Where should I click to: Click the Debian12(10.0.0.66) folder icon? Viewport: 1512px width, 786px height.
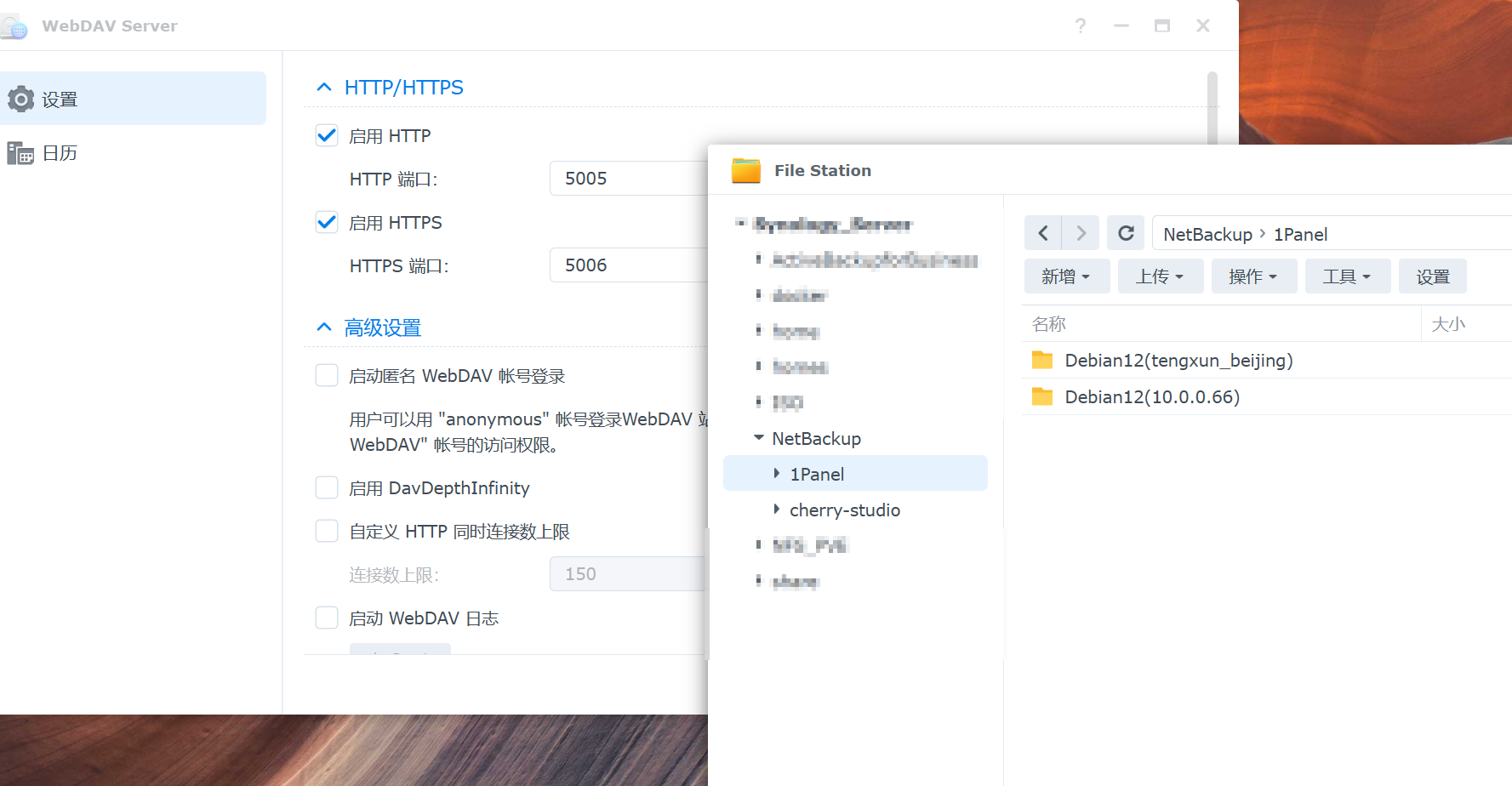(x=1042, y=396)
